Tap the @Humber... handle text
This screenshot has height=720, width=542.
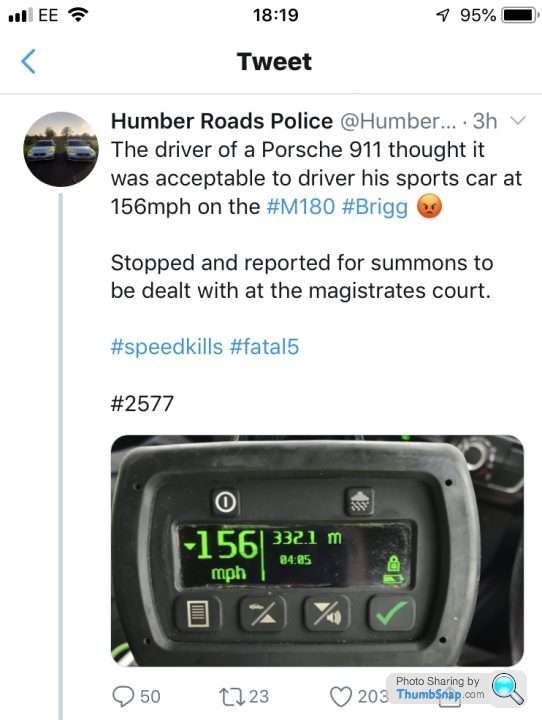point(398,121)
